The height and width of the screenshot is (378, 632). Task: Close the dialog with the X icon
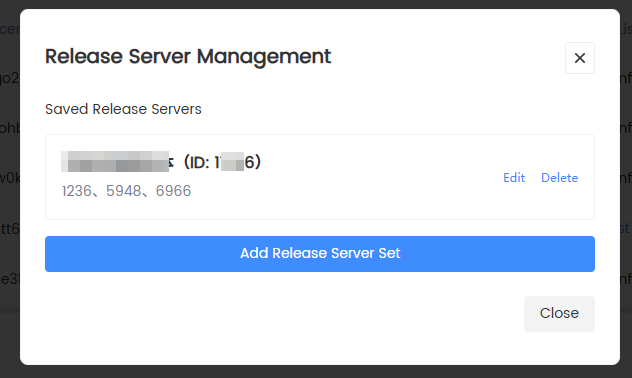580,58
